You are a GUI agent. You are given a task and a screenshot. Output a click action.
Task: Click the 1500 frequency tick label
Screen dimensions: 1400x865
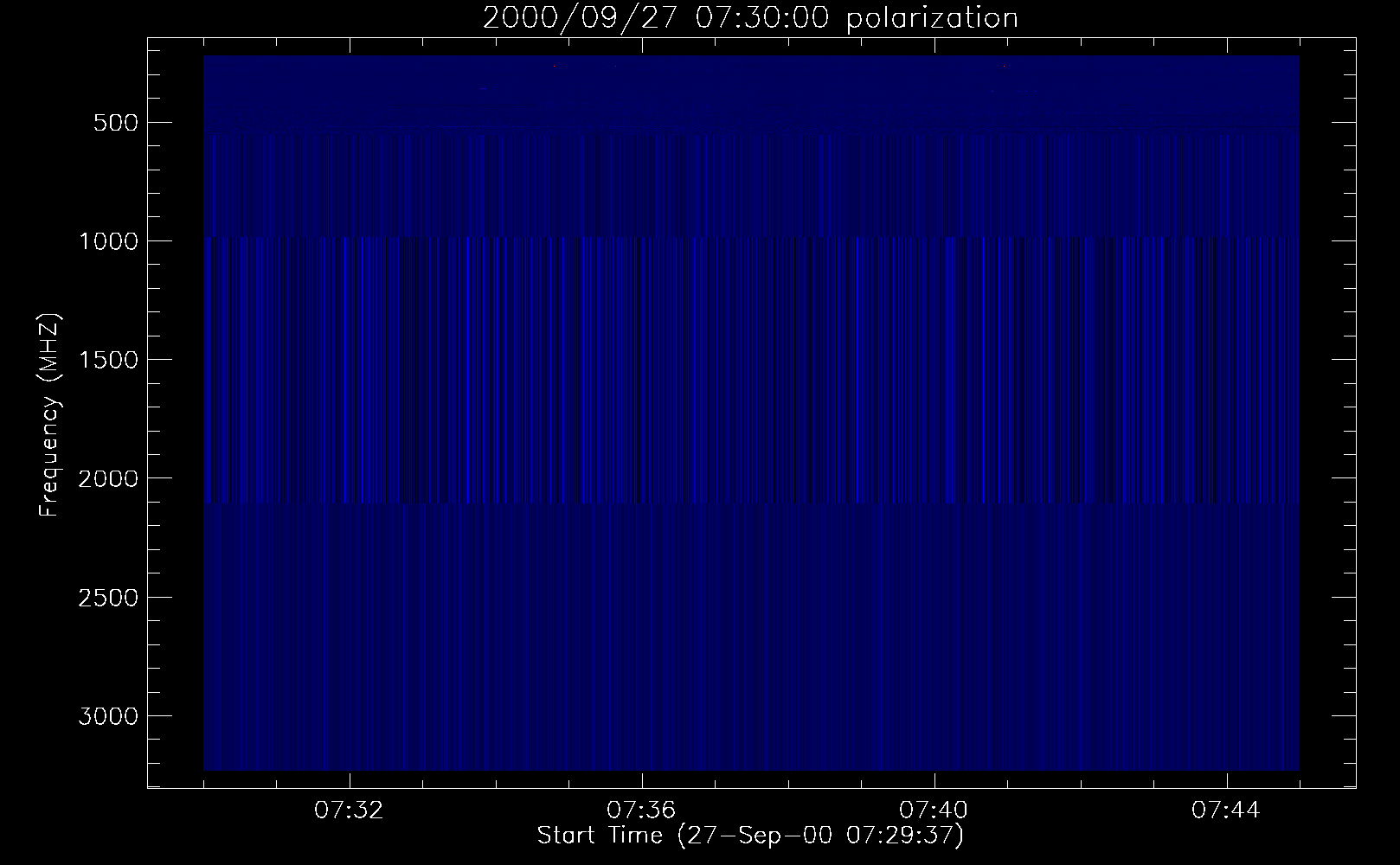pyautogui.click(x=107, y=360)
